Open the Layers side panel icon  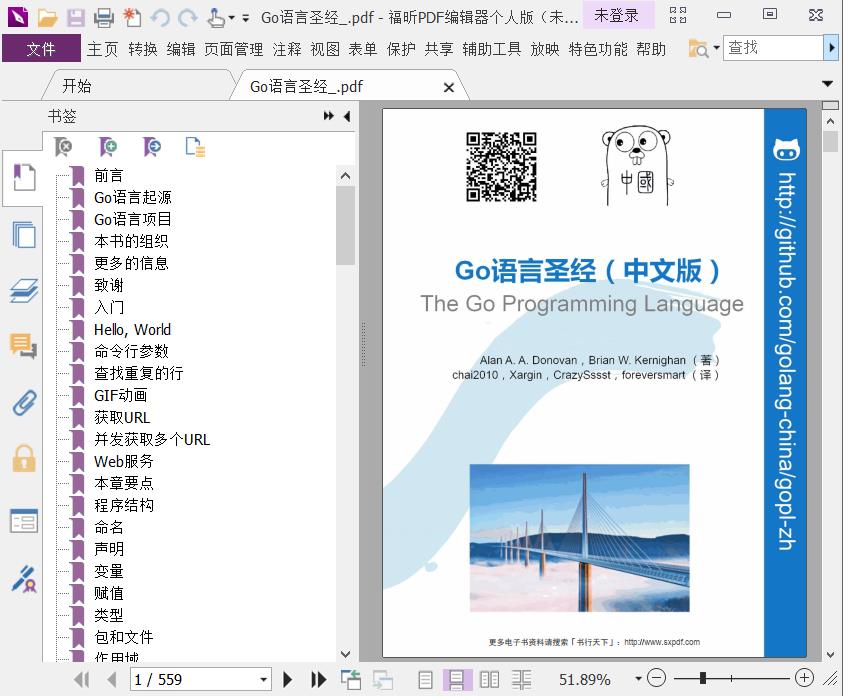pos(24,291)
